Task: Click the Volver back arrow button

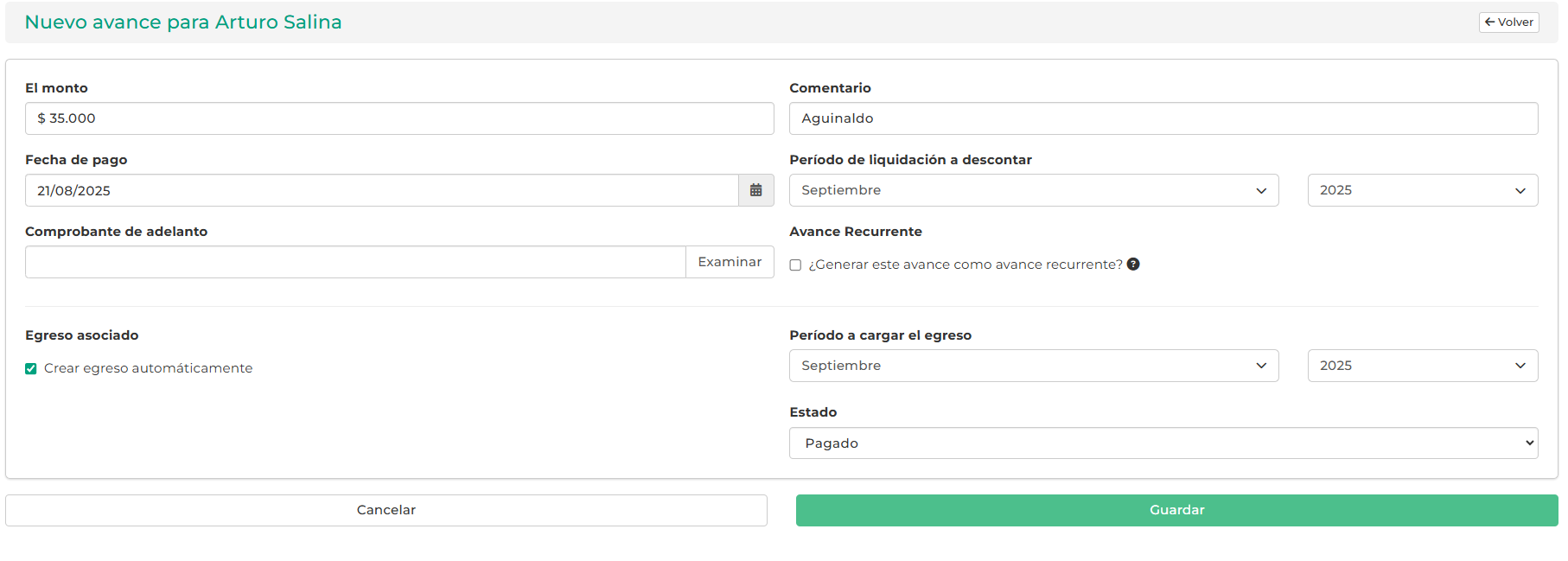Action: click(1508, 22)
